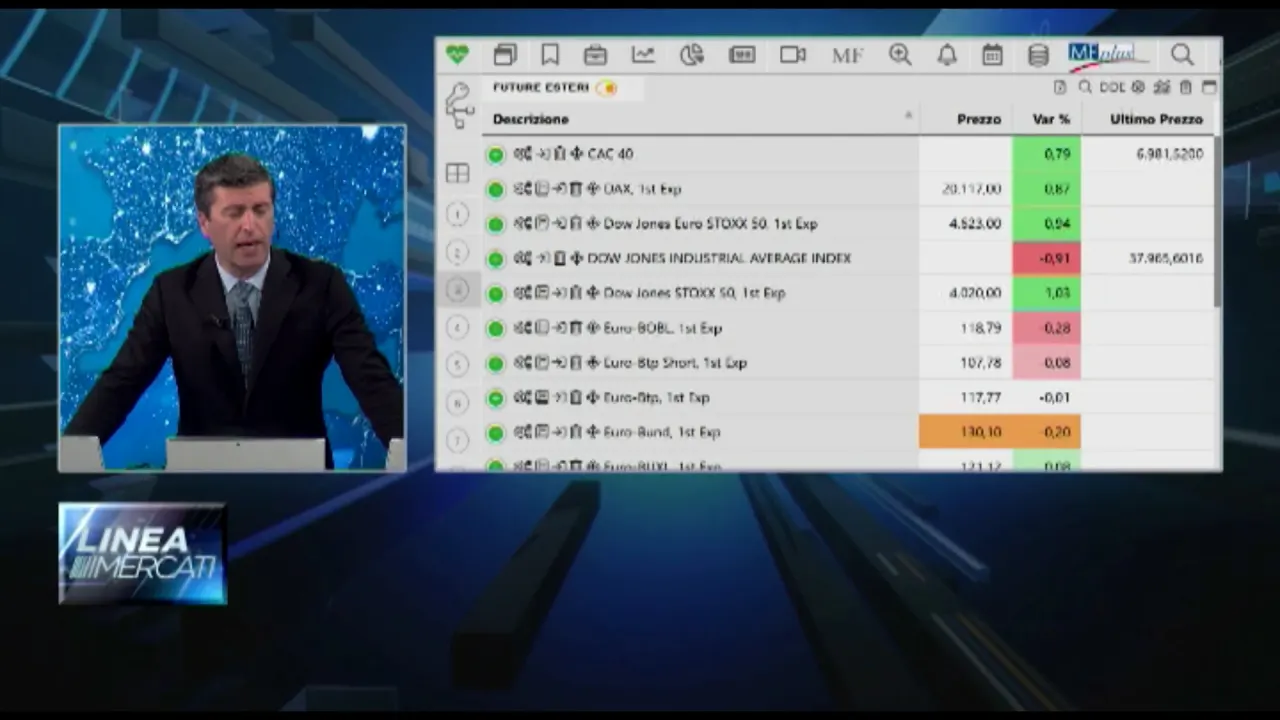1280x720 pixels.
Task: Open the alerts bell icon
Action: (946, 55)
